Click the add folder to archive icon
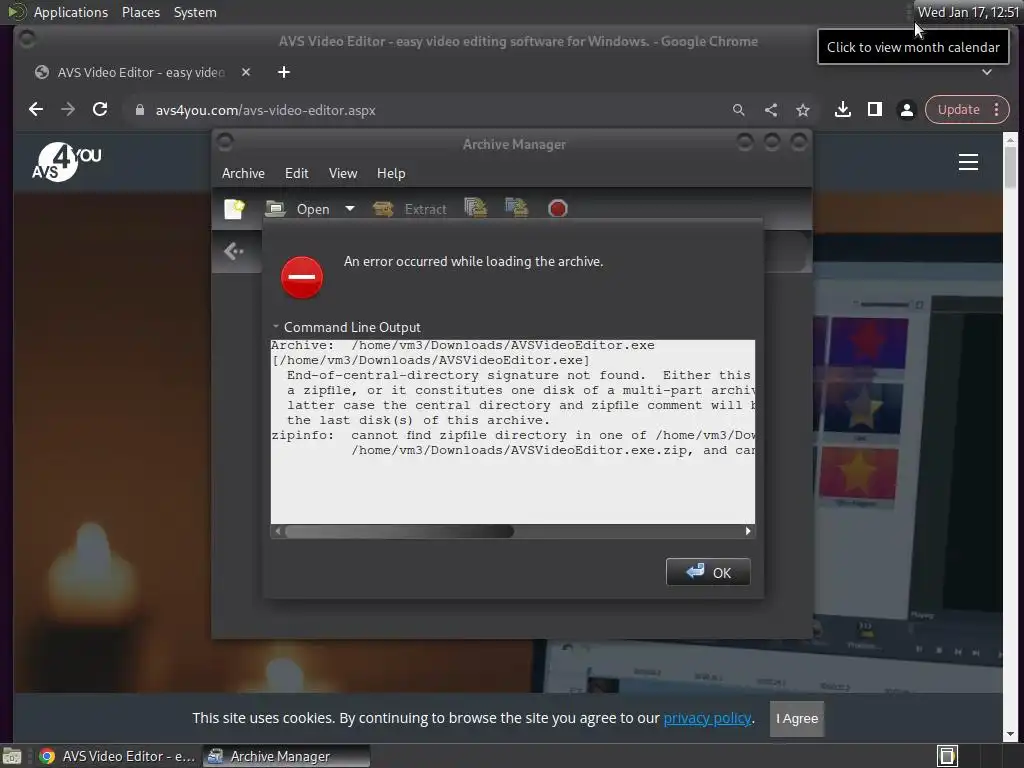 click(x=517, y=208)
